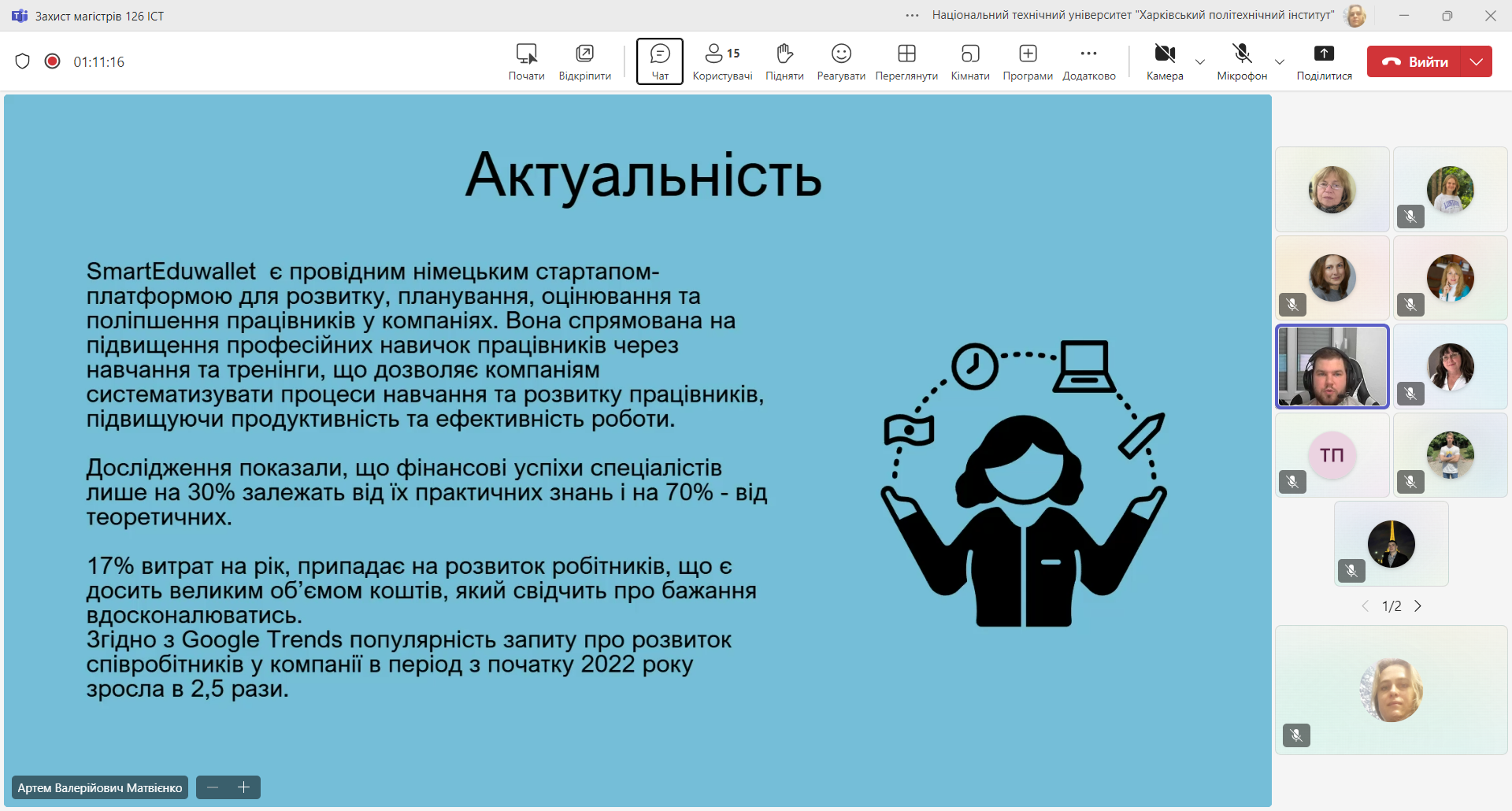Image resolution: width=1512 pixels, height=811 pixels.
Task: Zoom in on shared slide with plus
Action: point(244,787)
